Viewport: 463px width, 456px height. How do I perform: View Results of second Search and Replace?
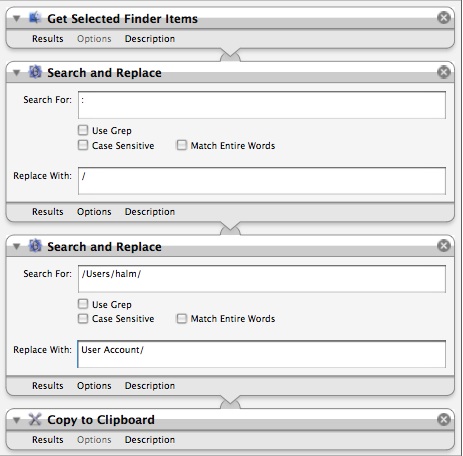click(x=48, y=386)
